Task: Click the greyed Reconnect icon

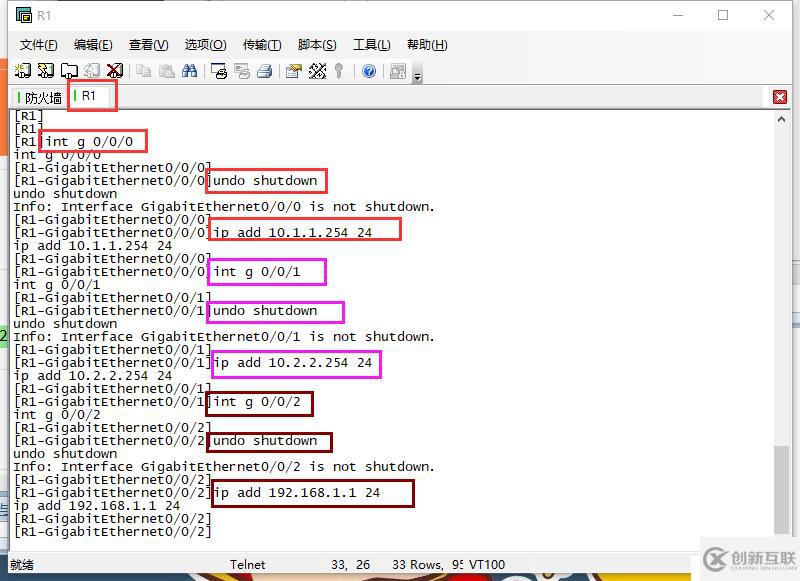Action: pos(92,71)
